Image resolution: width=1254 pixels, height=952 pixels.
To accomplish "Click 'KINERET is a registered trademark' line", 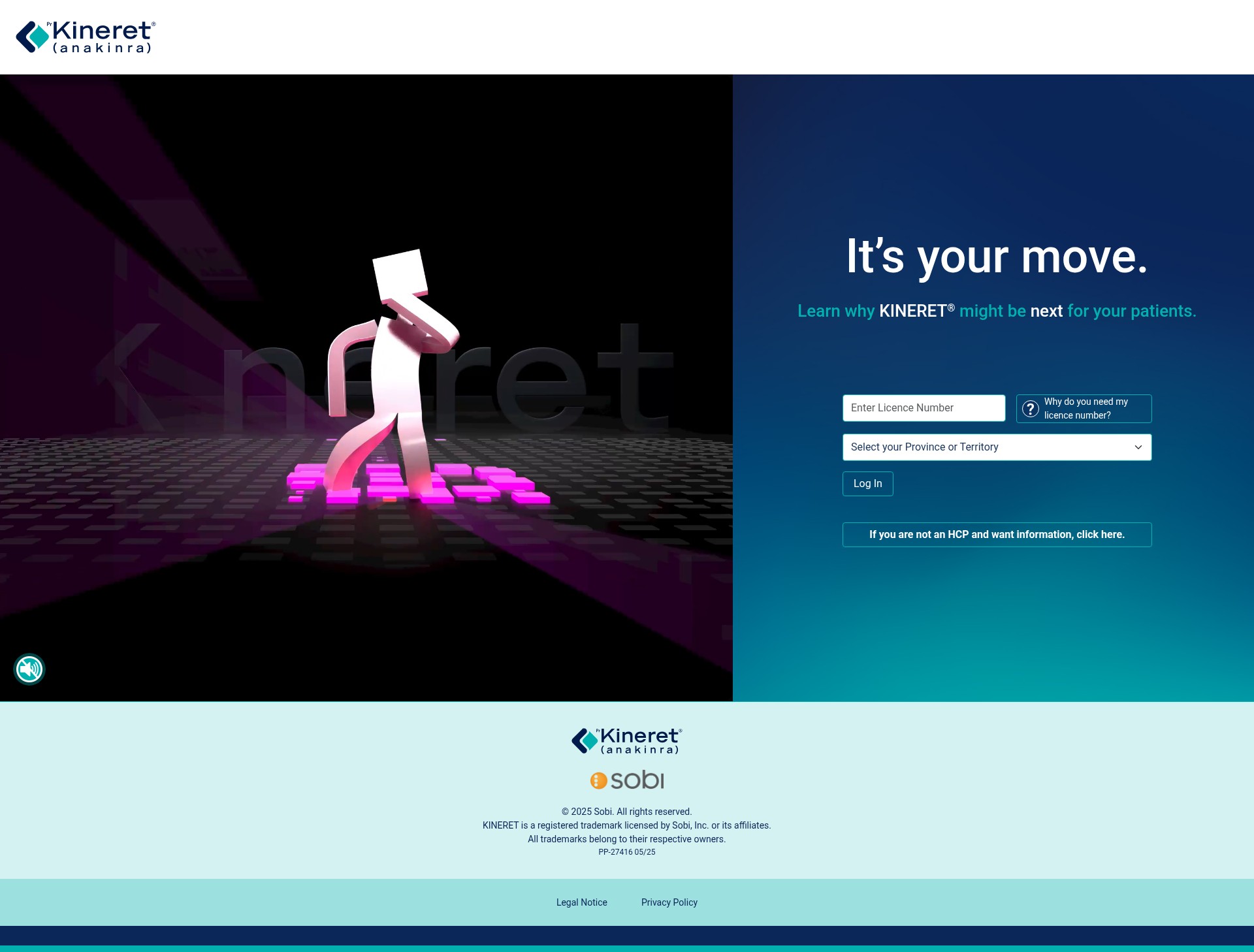I will [626, 825].
